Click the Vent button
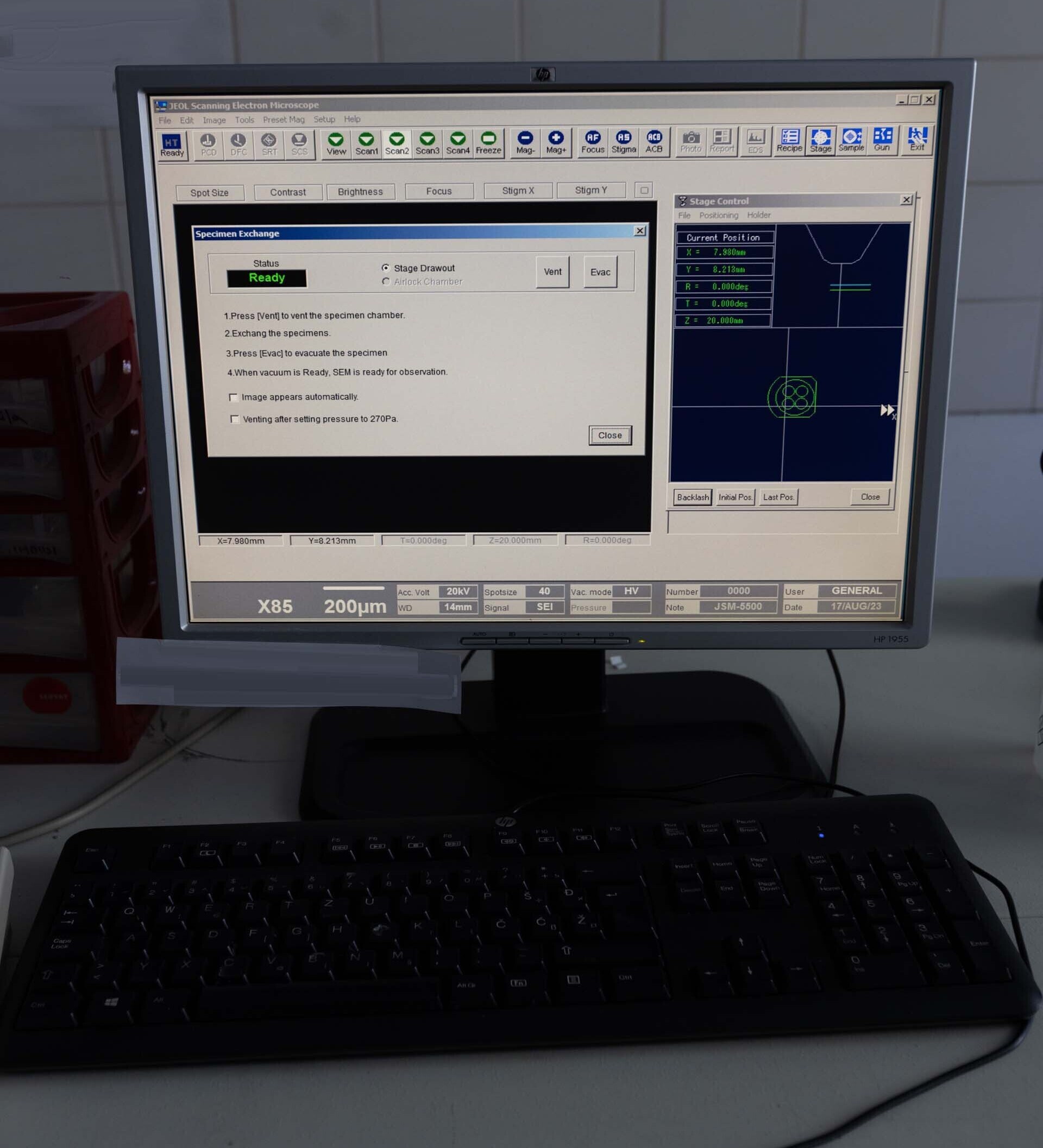The width and height of the screenshot is (1043, 1148). (x=552, y=272)
